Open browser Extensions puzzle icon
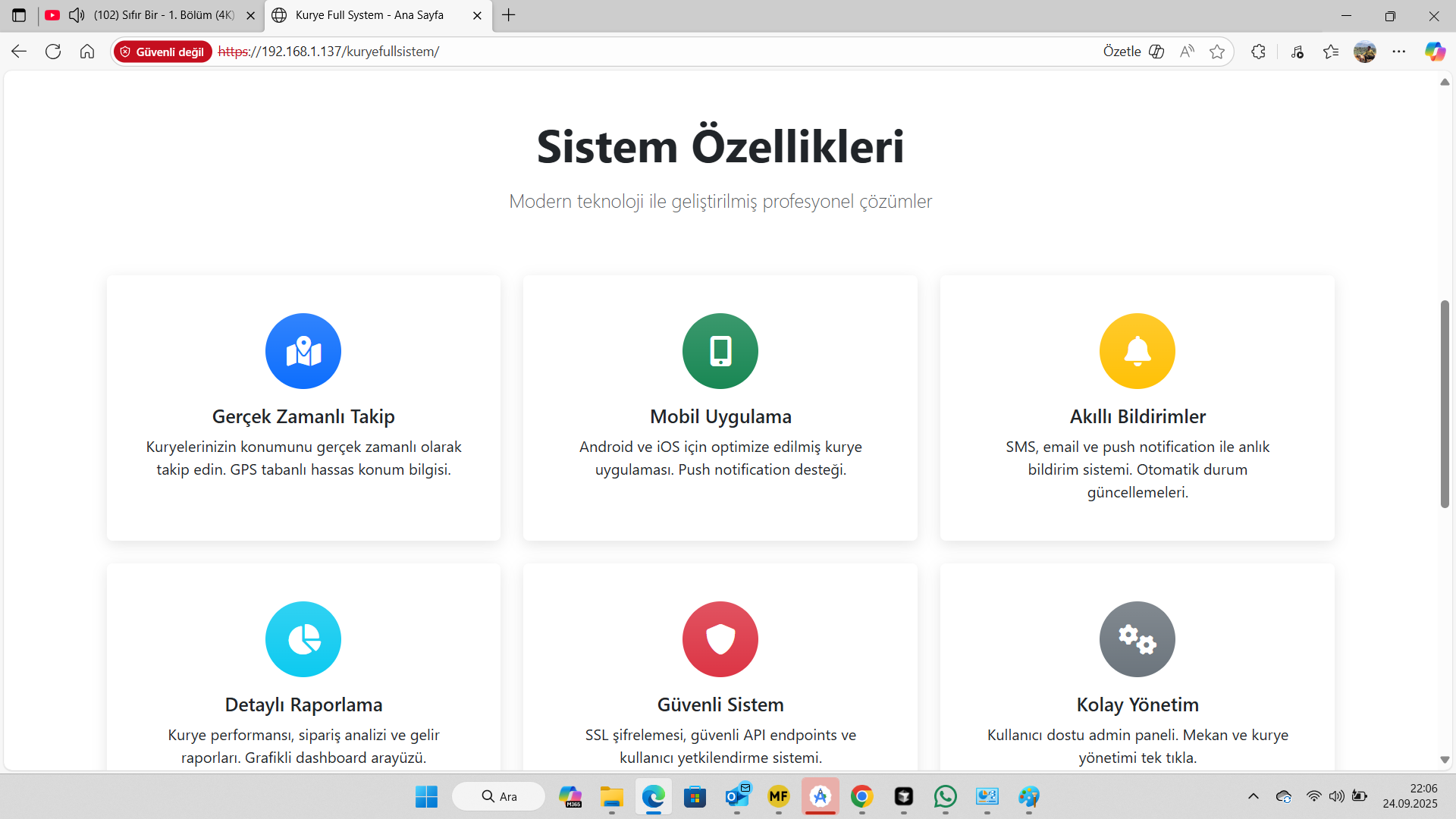Screen dimensions: 1456x819 (x=1258, y=52)
